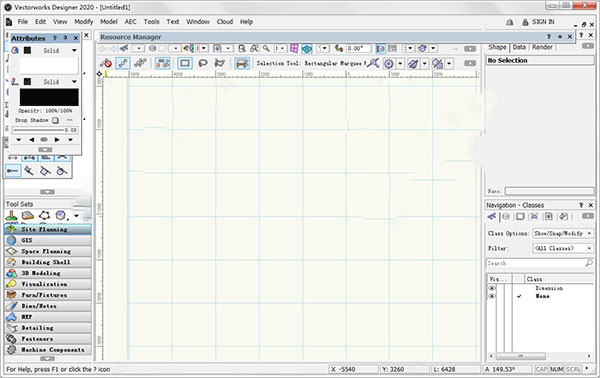Select the Visualization tool set
Viewport: 600px width, 378px height.
[x=48, y=284]
